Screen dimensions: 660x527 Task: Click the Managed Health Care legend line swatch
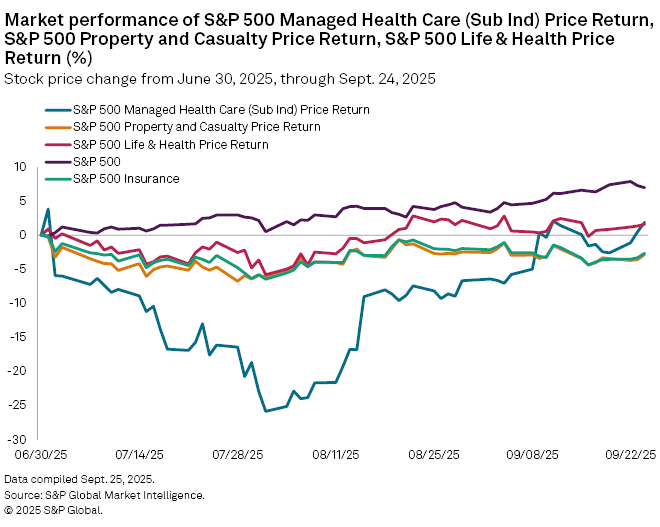click(x=57, y=110)
